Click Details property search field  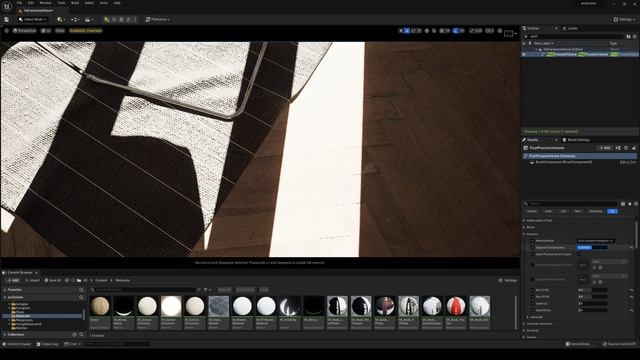[572, 204]
